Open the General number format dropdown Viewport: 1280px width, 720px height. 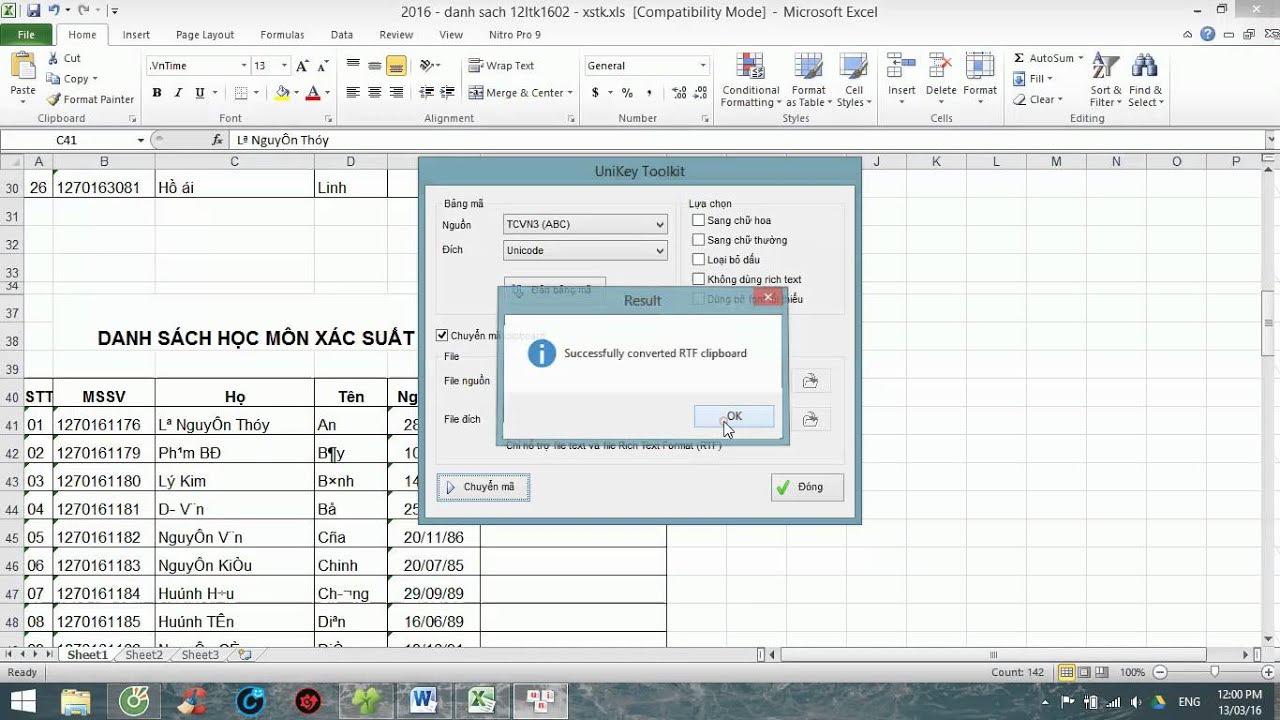coord(703,66)
